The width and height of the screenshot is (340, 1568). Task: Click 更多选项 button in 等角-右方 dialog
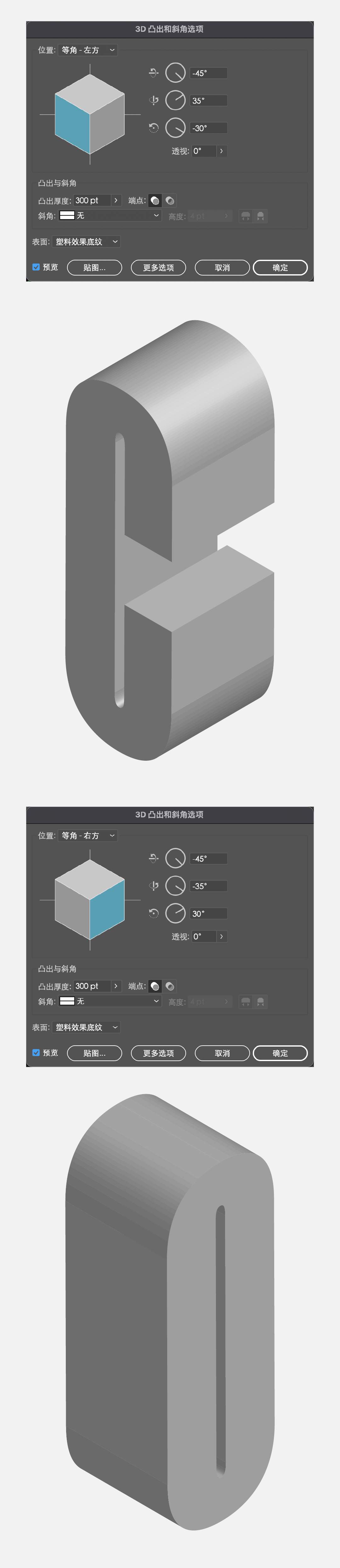(158, 1053)
